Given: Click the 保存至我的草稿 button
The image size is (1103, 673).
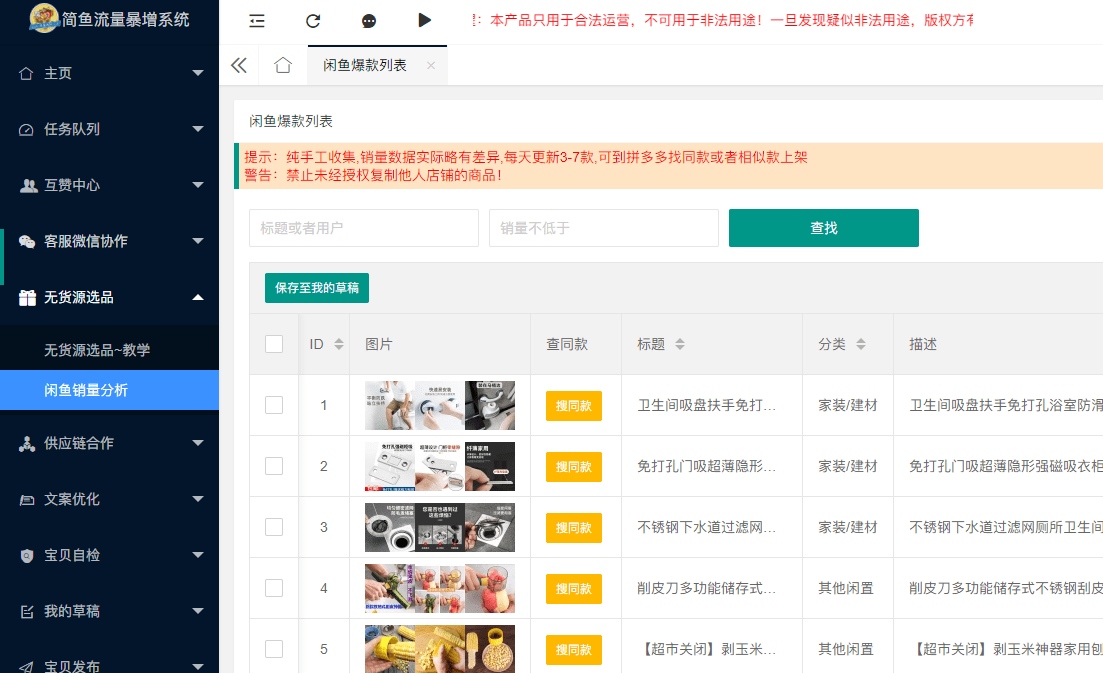Looking at the screenshot, I should (317, 288).
